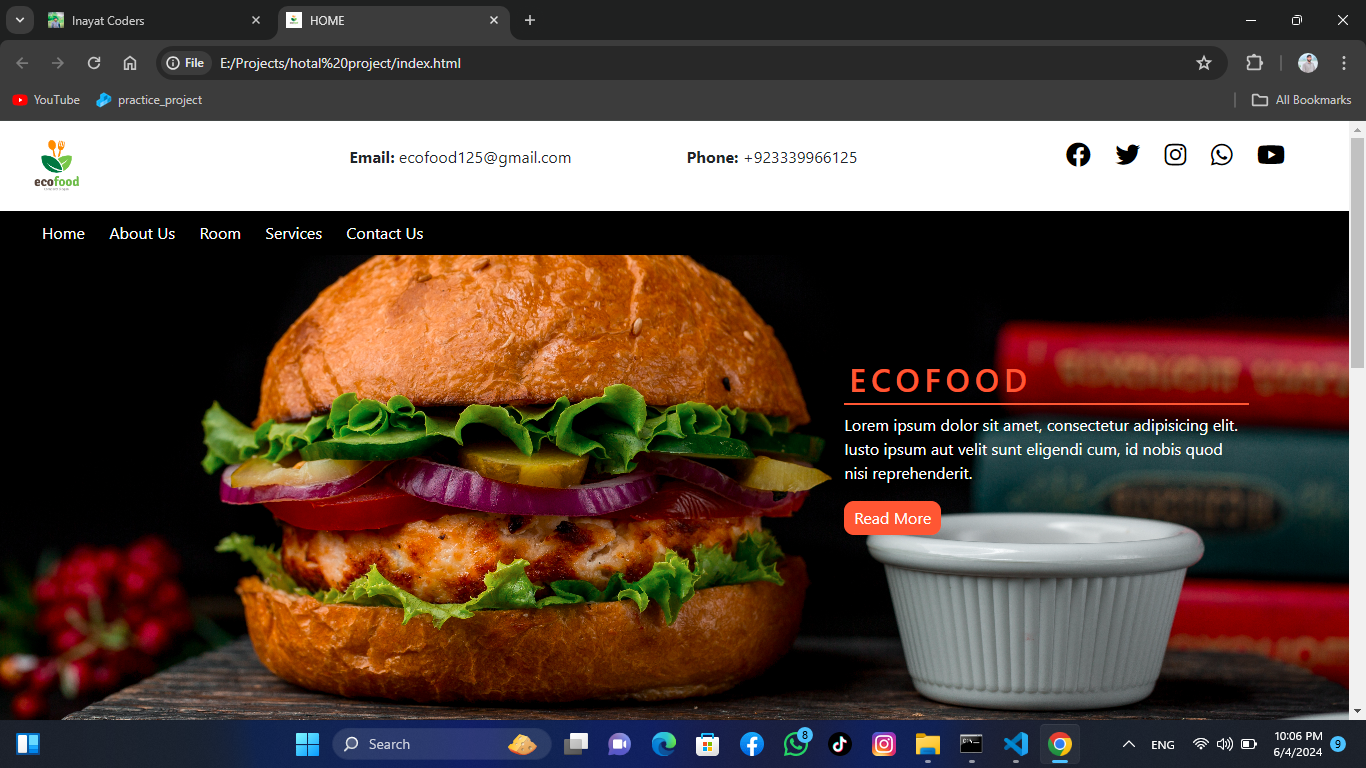Expand the hidden system tray icons
1366x768 pixels.
click(1129, 745)
